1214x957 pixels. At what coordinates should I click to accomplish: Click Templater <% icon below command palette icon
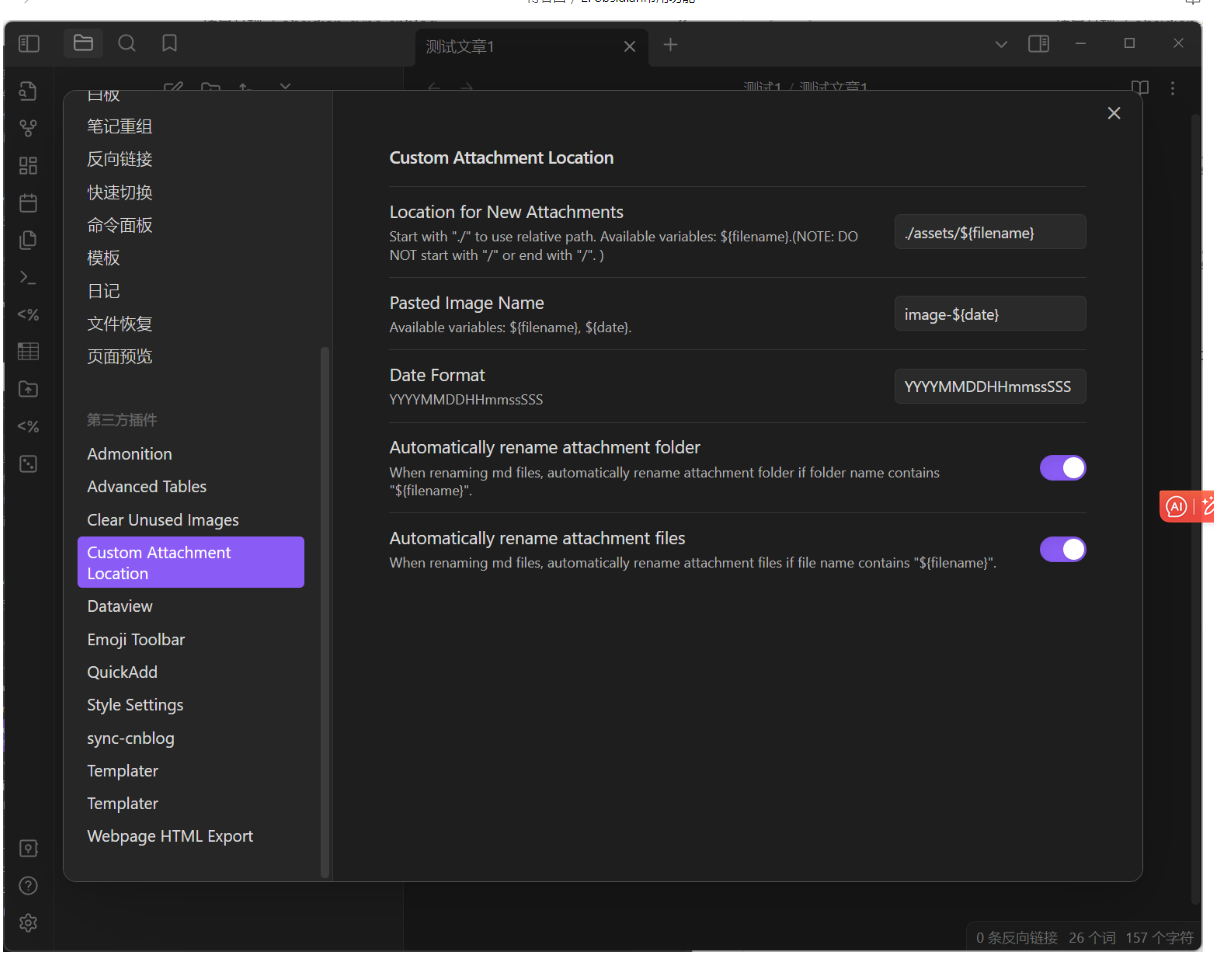pyautogui.click(x=28, y=314)
